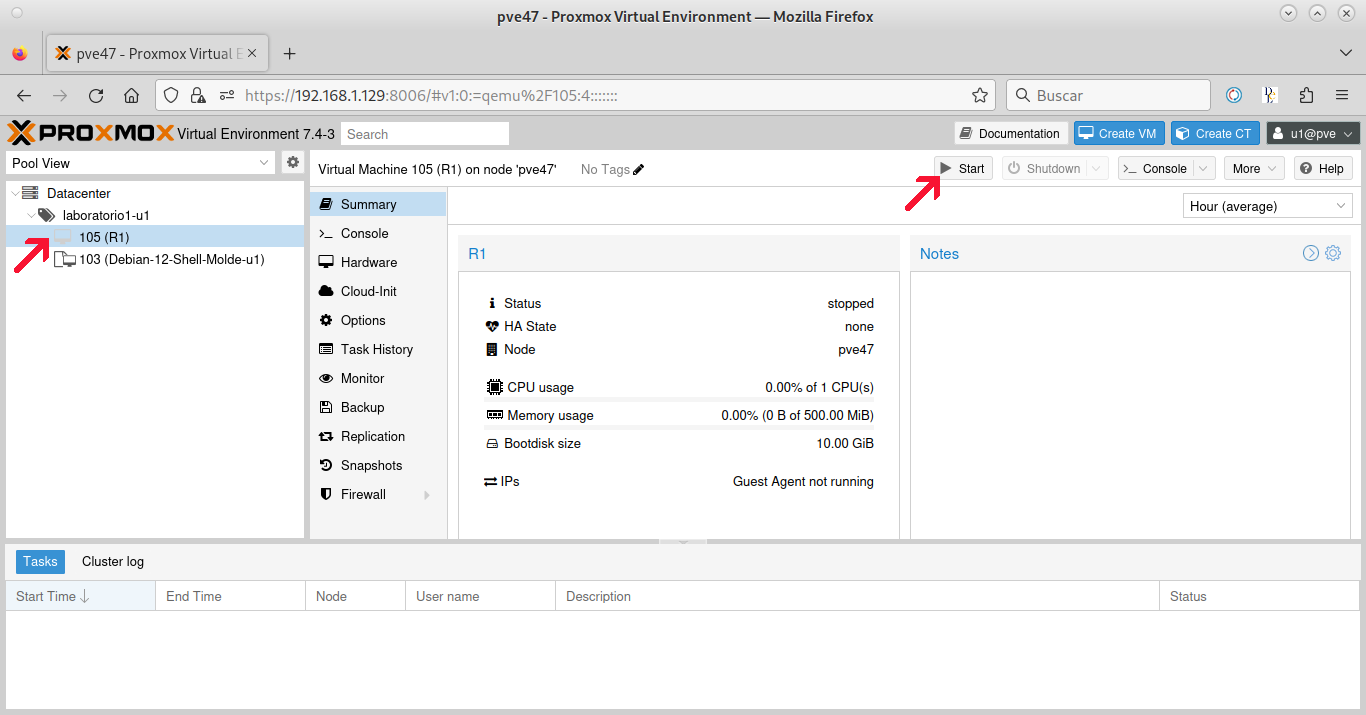Click the Create VM button
This screenshot has width=1366, height=715.
(1117, 133)
